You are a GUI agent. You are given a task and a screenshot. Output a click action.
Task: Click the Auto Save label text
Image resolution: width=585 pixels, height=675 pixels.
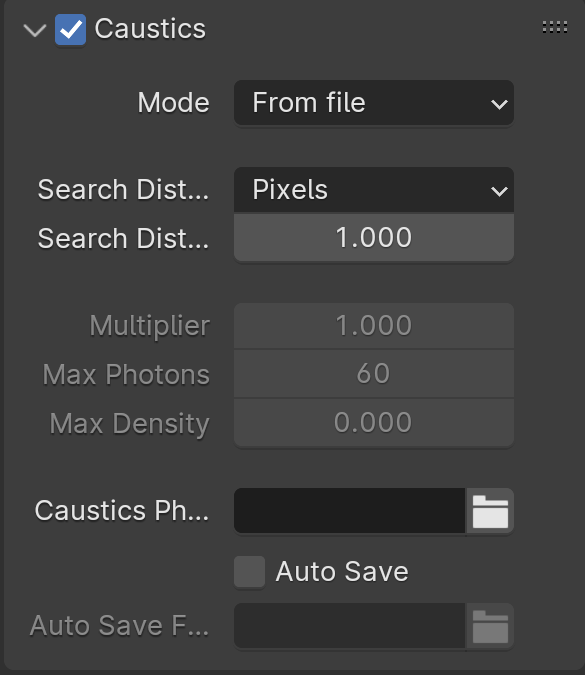pos(342,572)
